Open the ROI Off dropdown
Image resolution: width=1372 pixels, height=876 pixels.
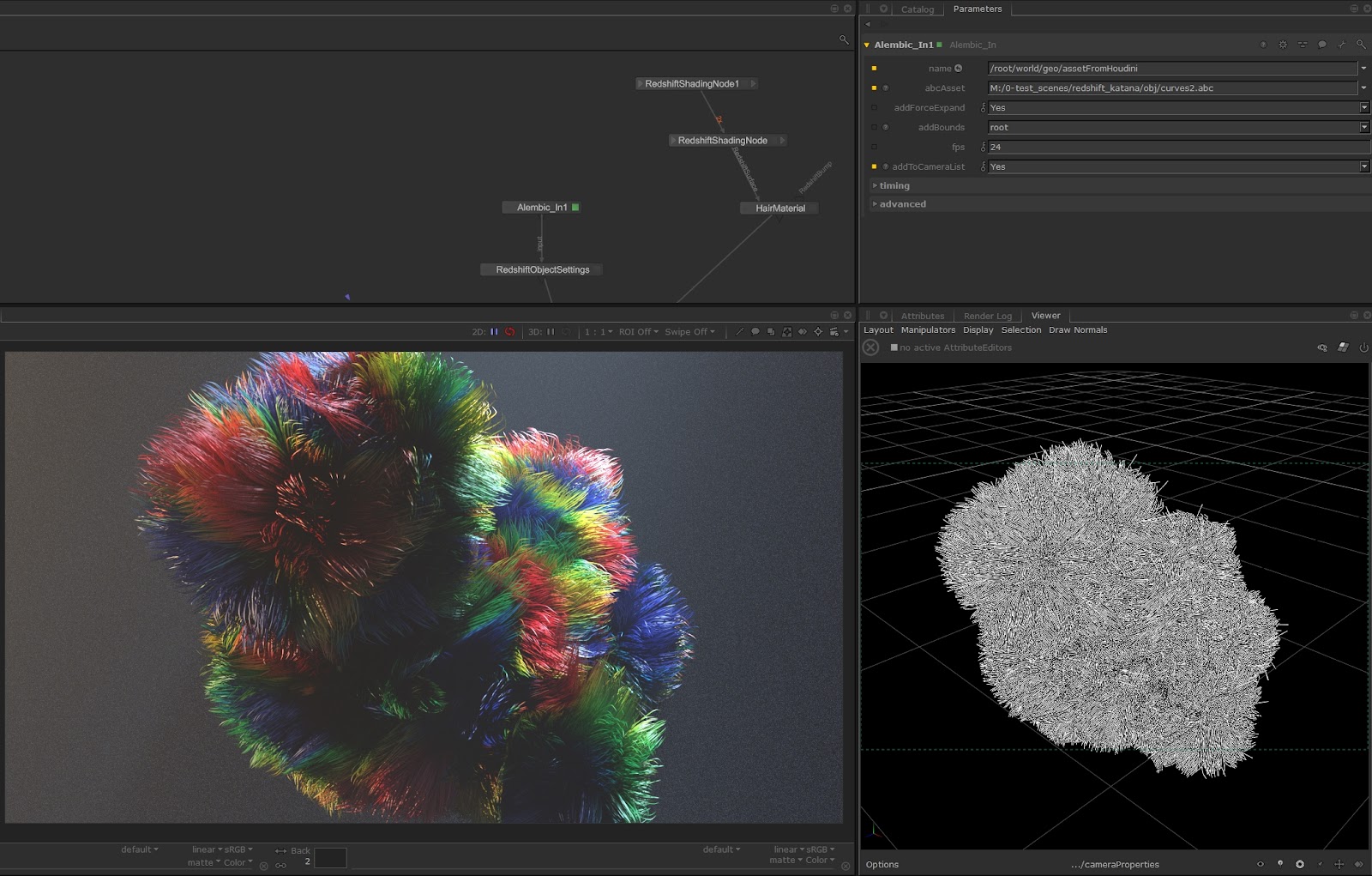tap(638, 332)
